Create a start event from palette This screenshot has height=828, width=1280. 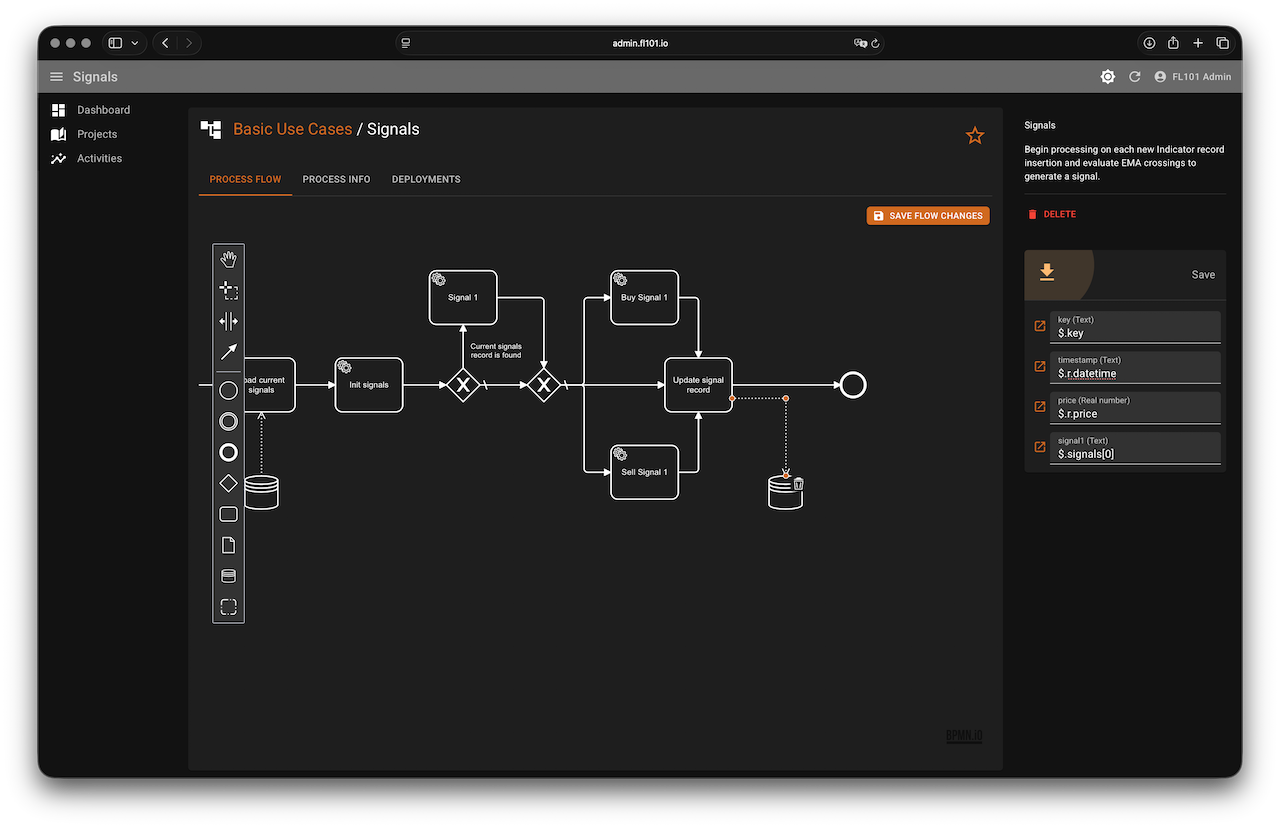tap(228, 390)
